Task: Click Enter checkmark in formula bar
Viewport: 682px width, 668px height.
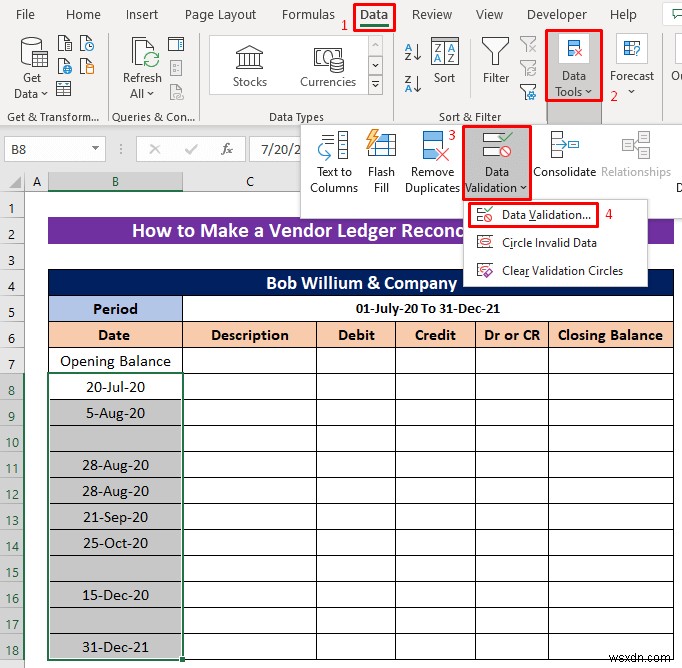Action: tap(191, 149)
